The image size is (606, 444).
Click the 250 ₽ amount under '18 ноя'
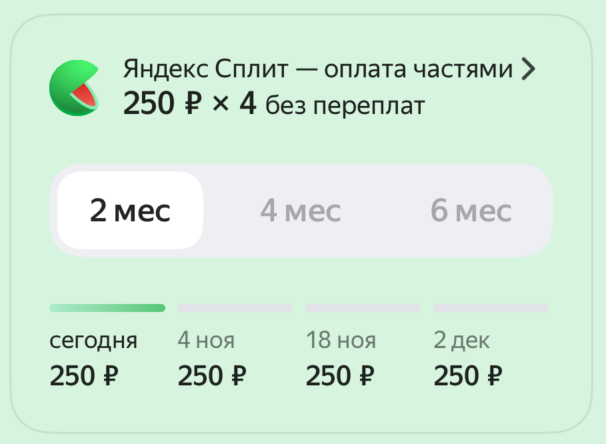tap(340, 376)
